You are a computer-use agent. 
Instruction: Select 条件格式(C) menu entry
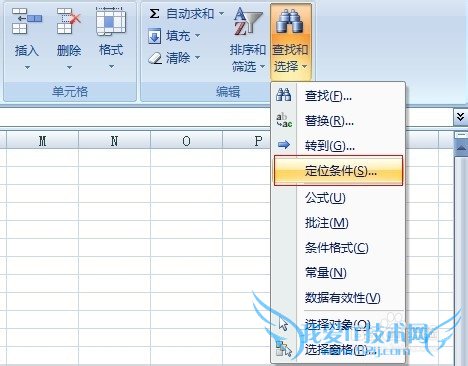click(x=339, y=247)
